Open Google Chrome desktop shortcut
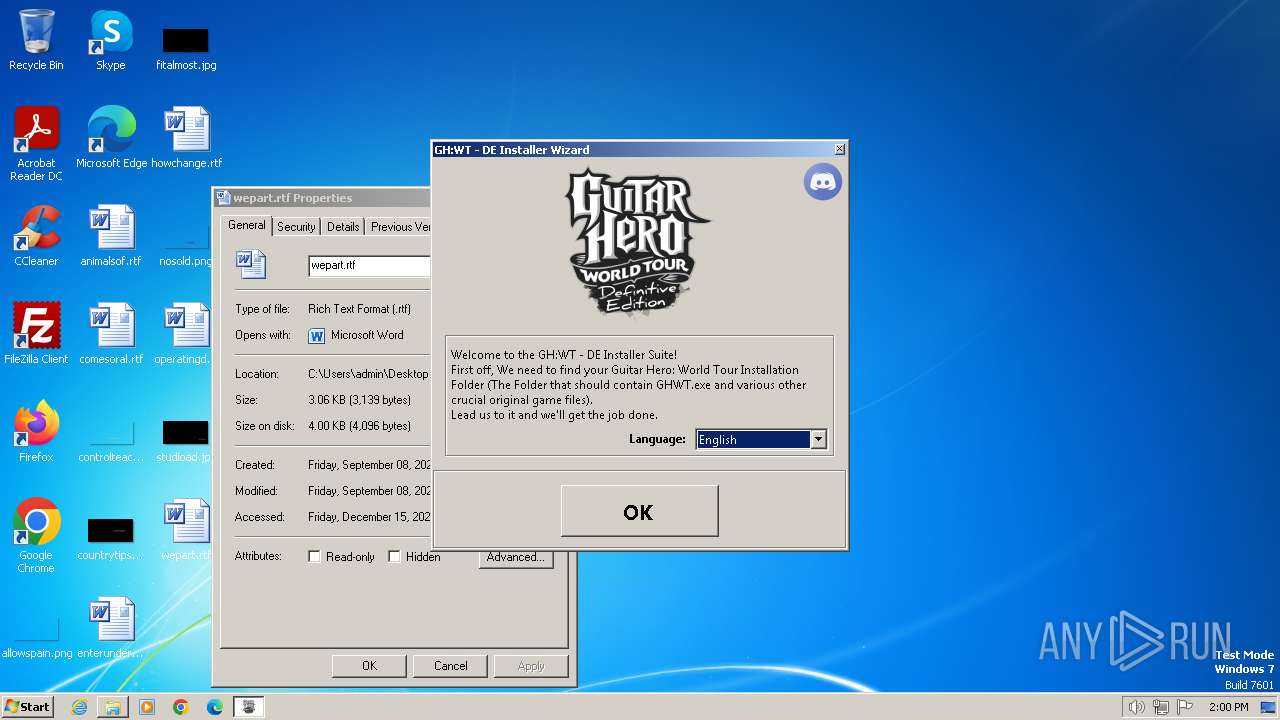 click(36, 536)
